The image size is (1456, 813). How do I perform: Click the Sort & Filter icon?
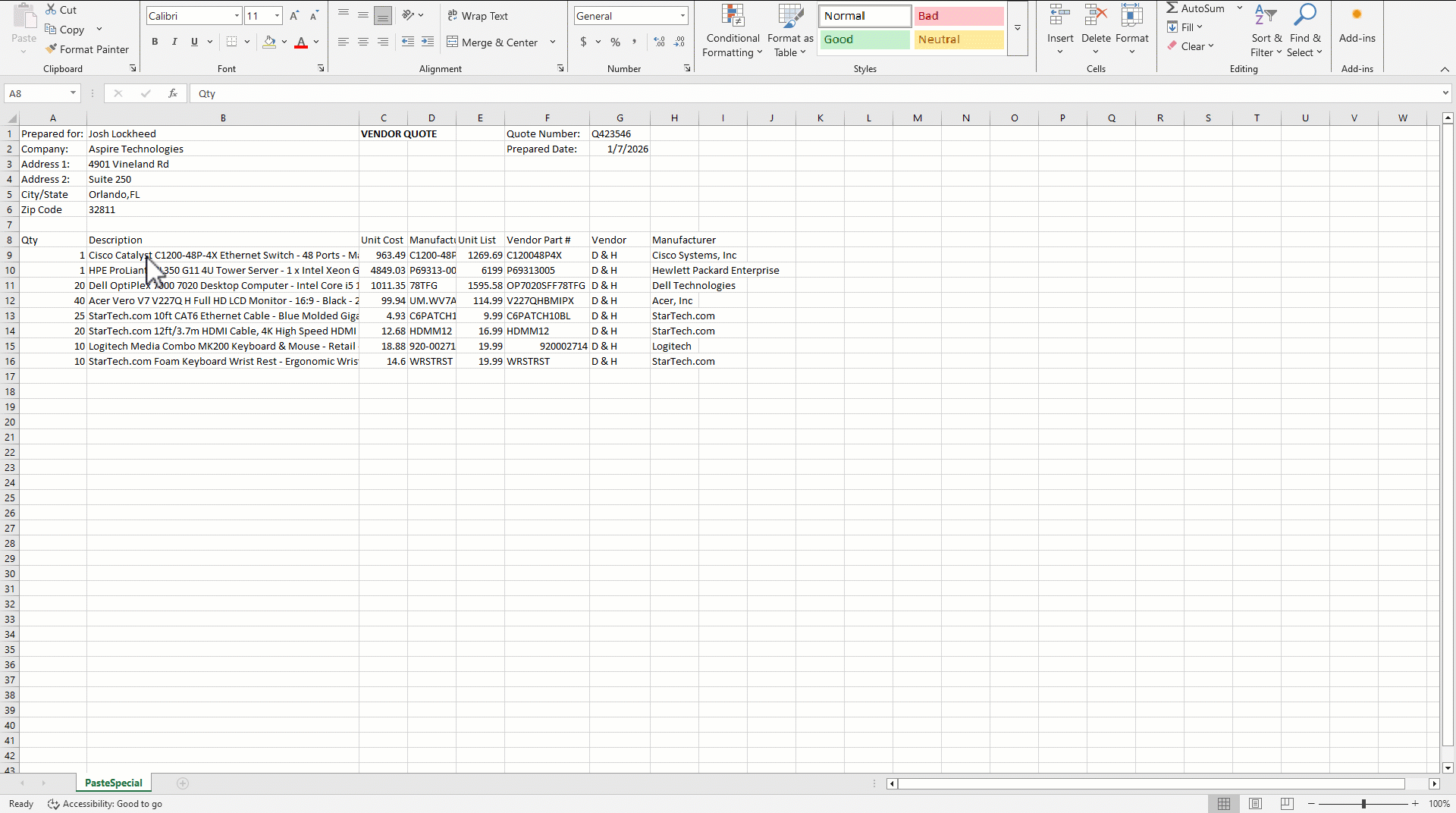[1265, 17]
